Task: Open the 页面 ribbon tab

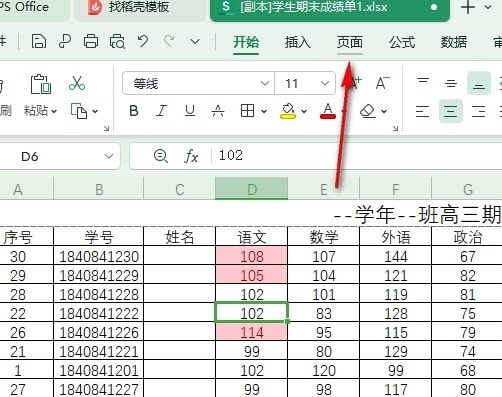Action: tap(350, 42)
